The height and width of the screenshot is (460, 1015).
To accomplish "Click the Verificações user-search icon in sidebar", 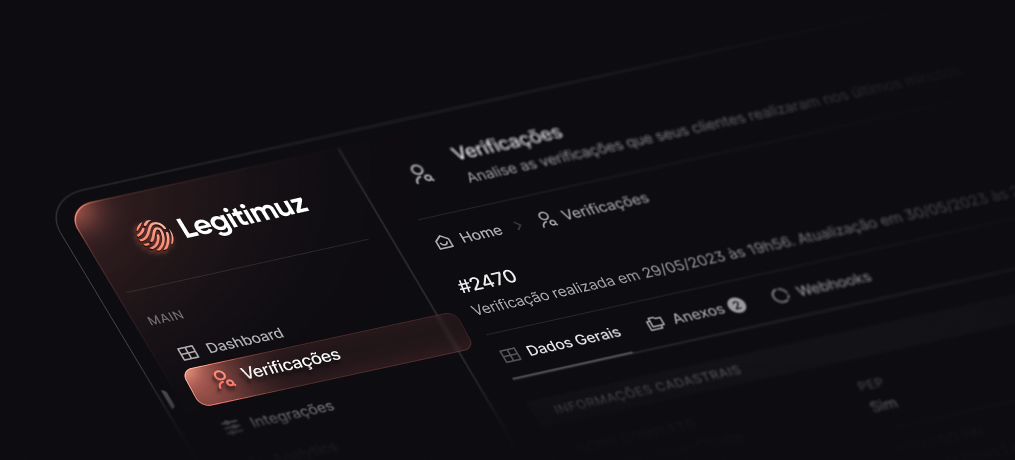I will click(225, 380).
